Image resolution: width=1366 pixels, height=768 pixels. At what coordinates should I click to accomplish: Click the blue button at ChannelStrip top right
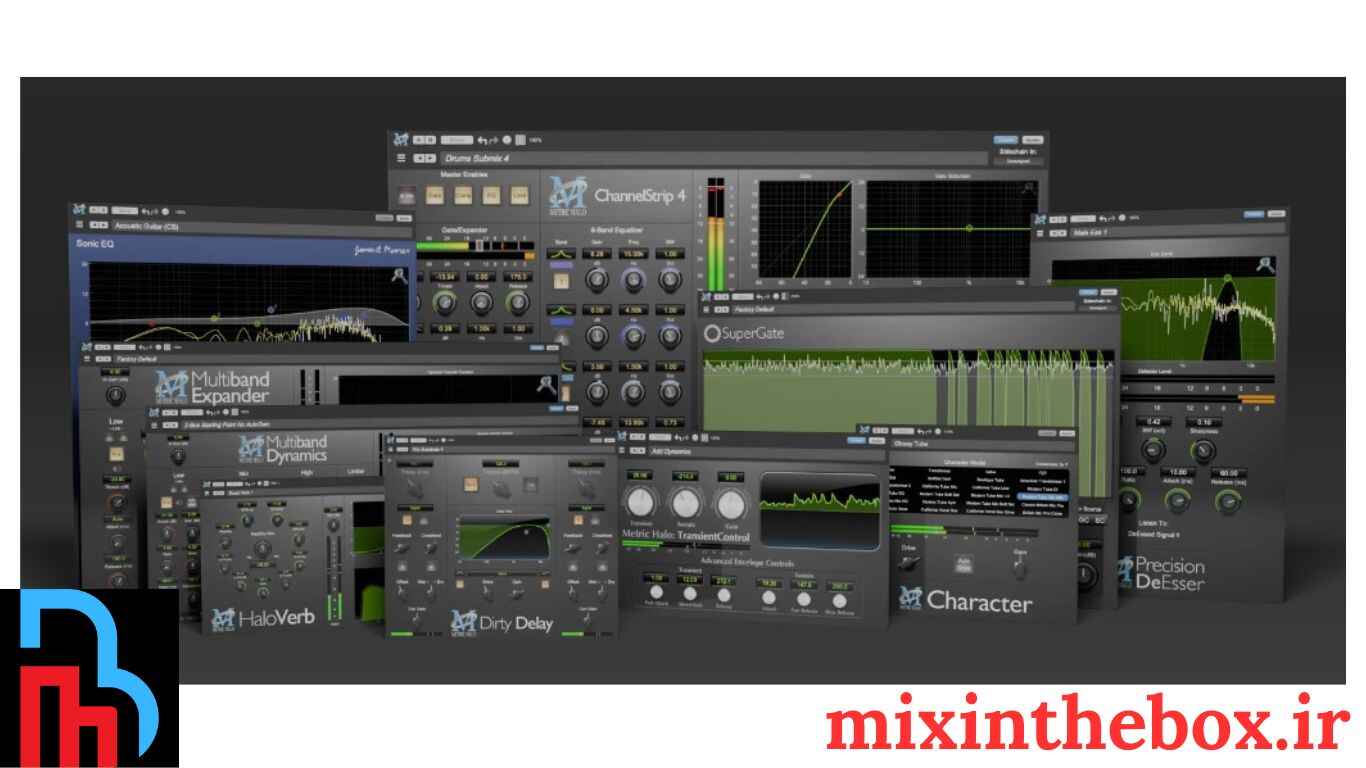click(1005, 140)
